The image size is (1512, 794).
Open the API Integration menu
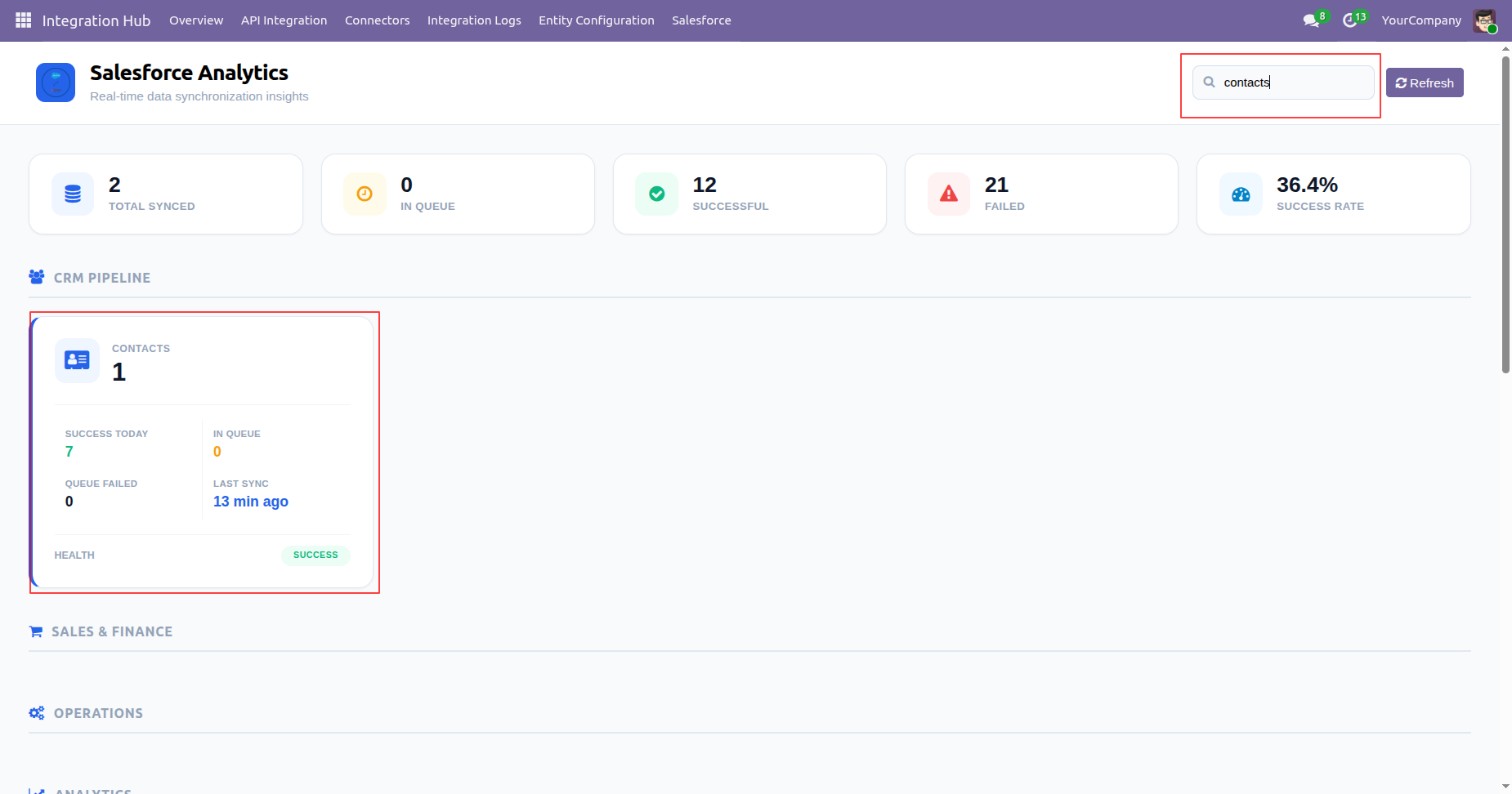click(284, 20)
